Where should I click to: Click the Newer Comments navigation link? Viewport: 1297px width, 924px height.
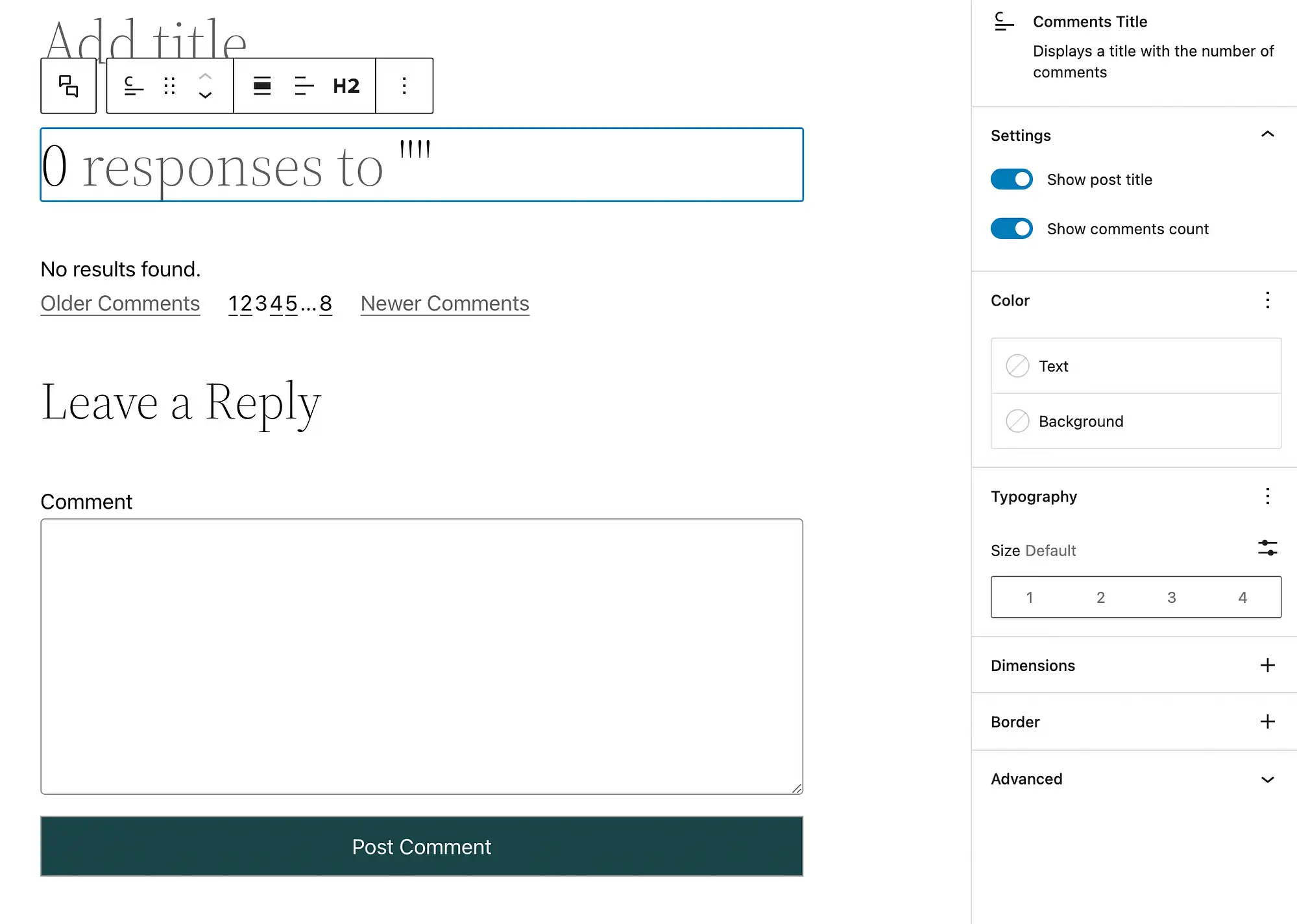point(445,303)
